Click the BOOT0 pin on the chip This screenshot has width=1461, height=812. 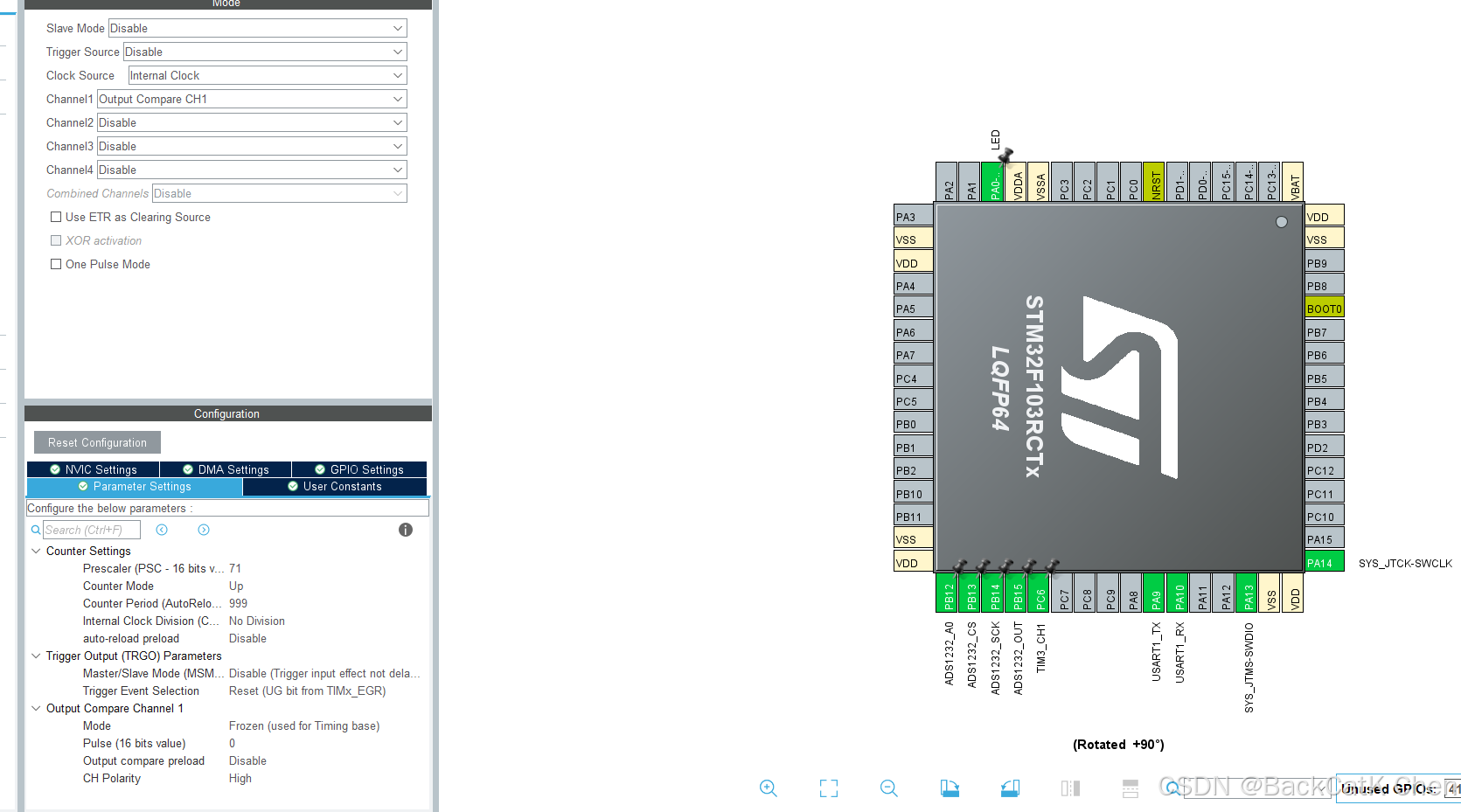tap(1325, 308)
